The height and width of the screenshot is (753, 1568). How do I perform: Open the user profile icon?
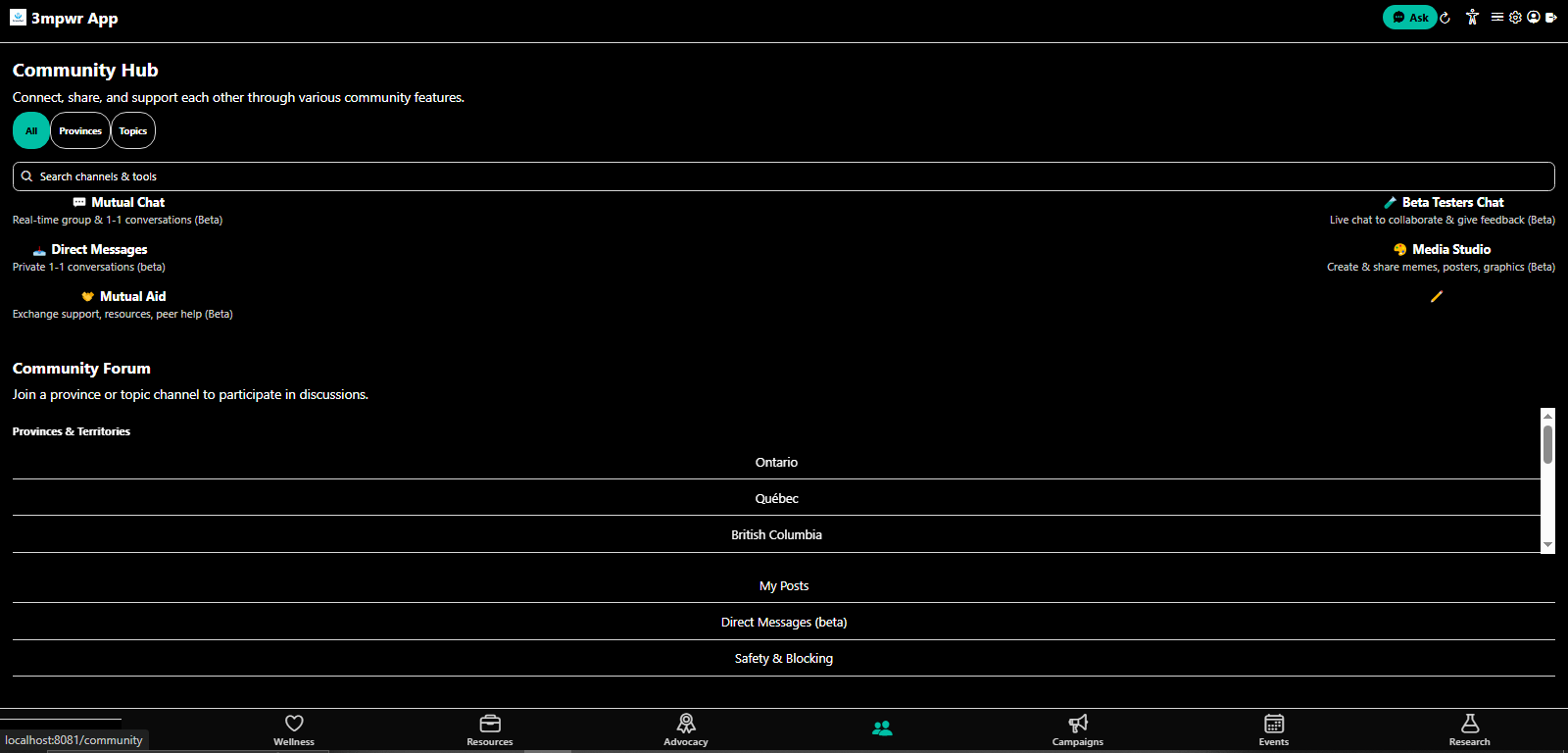1533,17
